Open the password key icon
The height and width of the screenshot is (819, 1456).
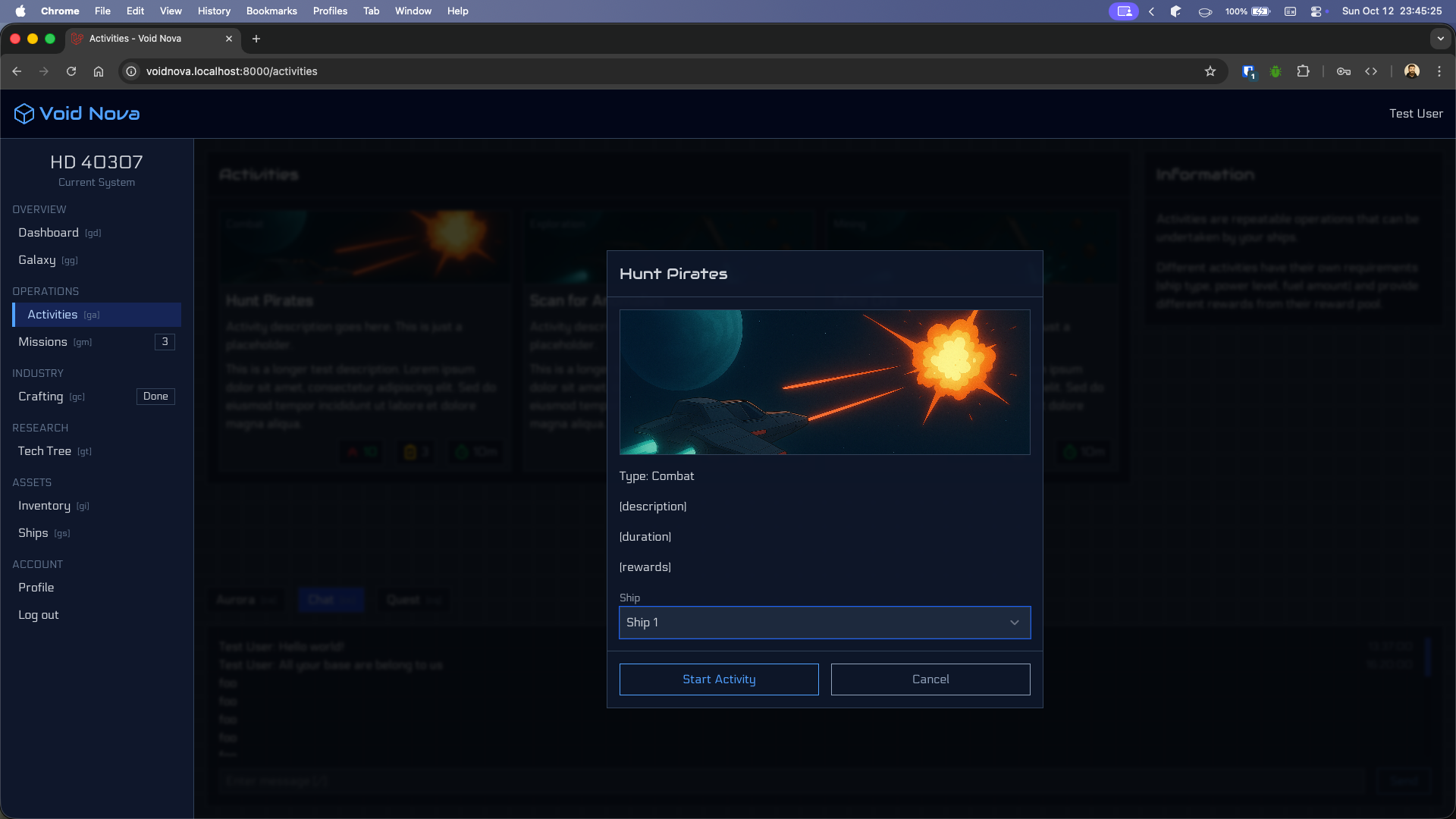(1344, 71)
